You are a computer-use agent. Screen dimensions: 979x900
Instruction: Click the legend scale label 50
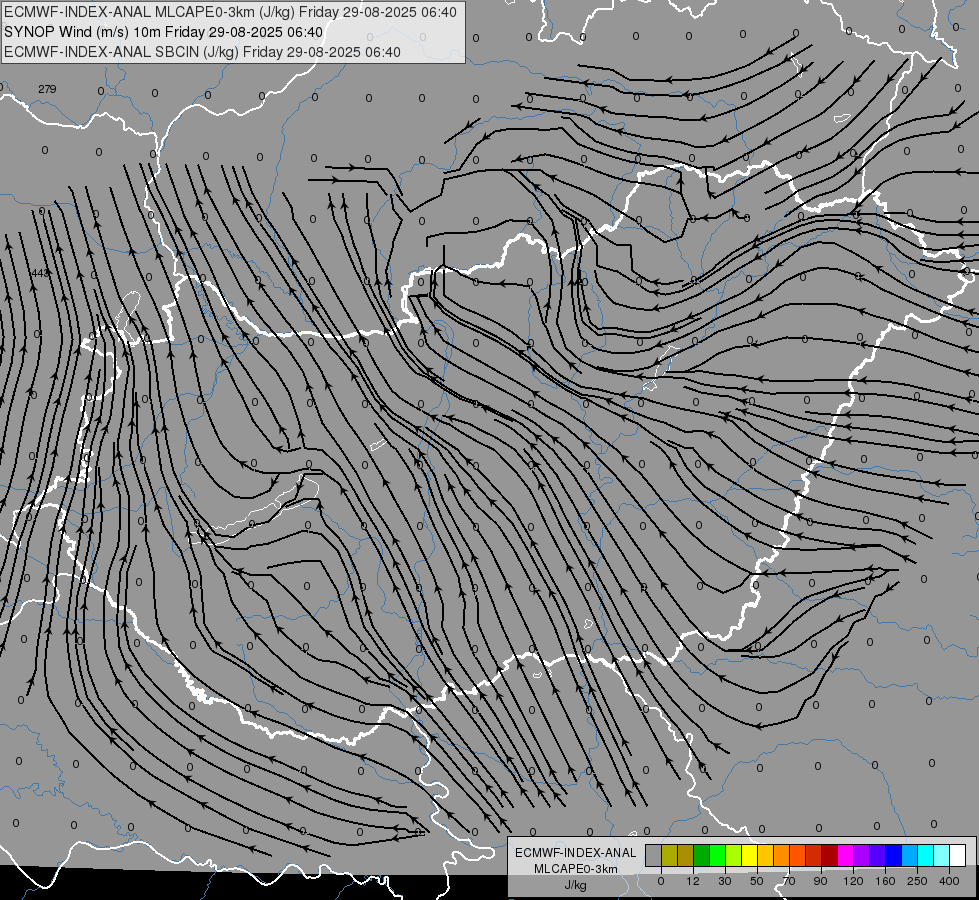[x=757, y=881]
